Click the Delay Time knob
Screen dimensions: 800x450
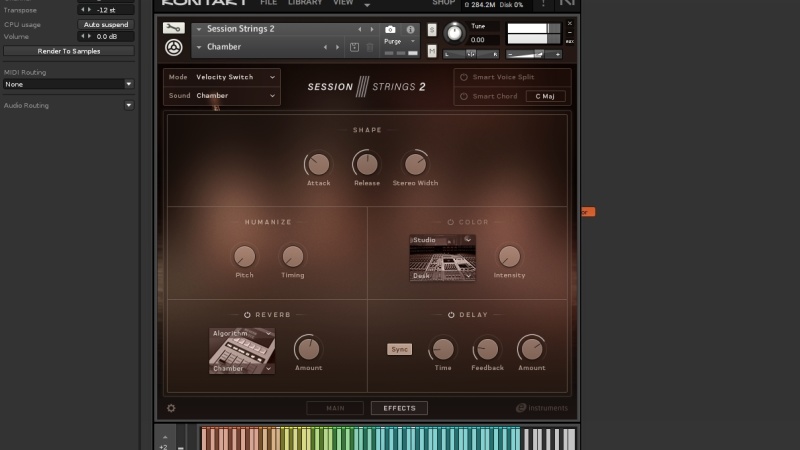tap(442, 349)
